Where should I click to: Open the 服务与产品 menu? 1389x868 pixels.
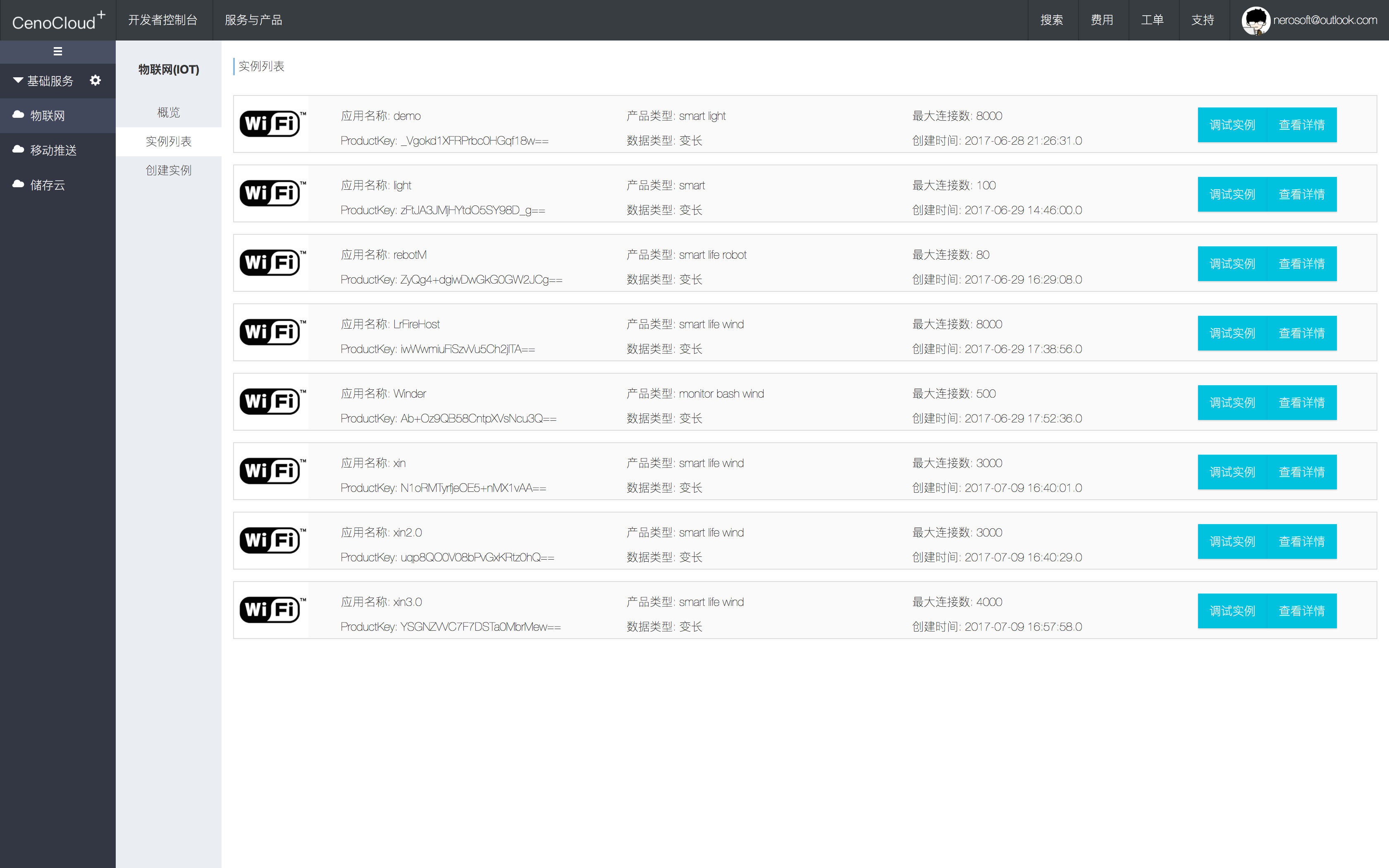pyautogui.click(x=253, y=20)
